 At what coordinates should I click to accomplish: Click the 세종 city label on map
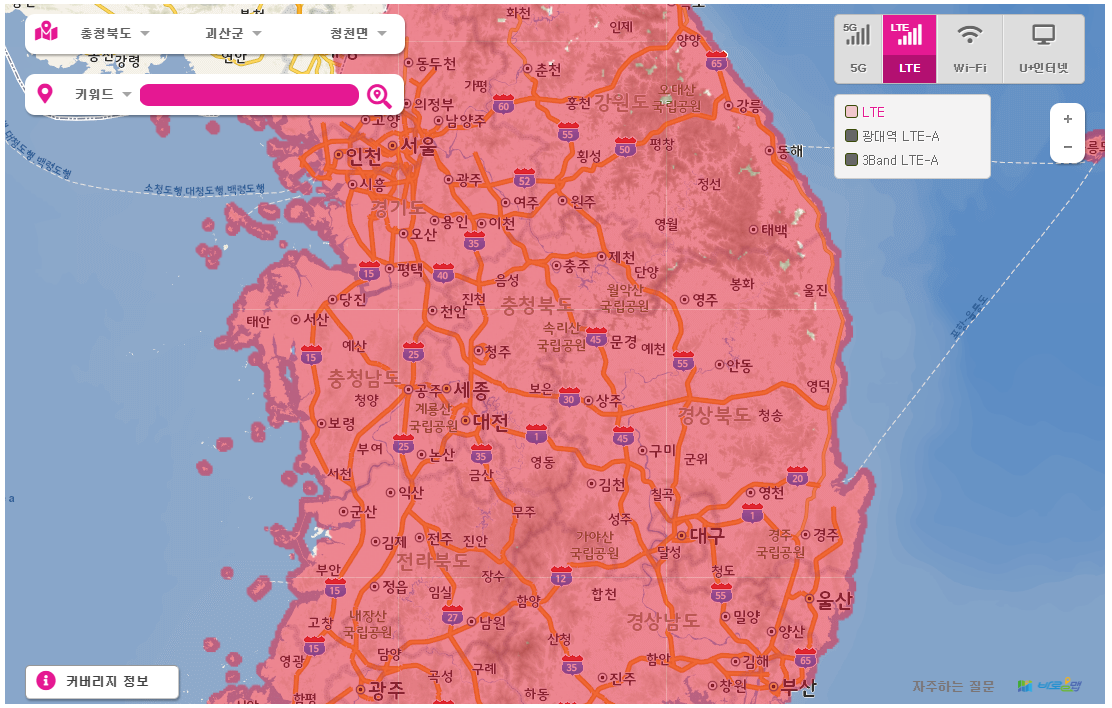coord(472,390)
